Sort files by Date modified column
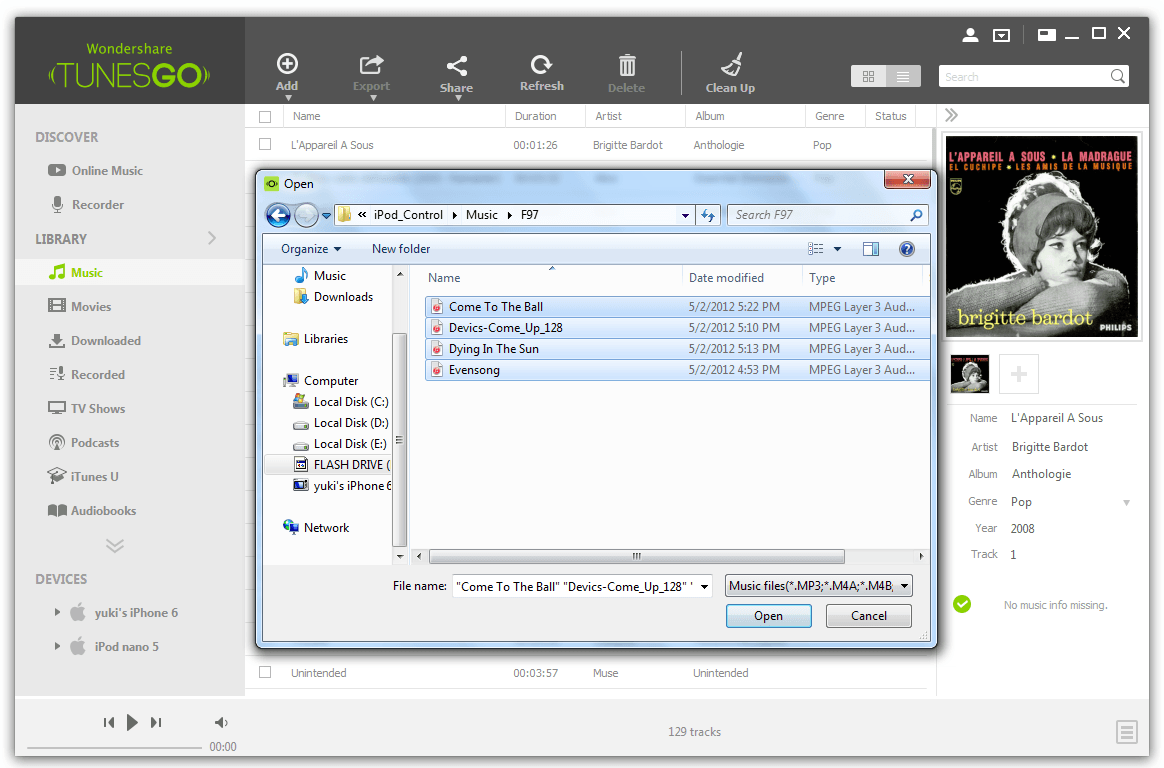The height and width of the screenshot is (768, 1164). (x=726, y=278)
